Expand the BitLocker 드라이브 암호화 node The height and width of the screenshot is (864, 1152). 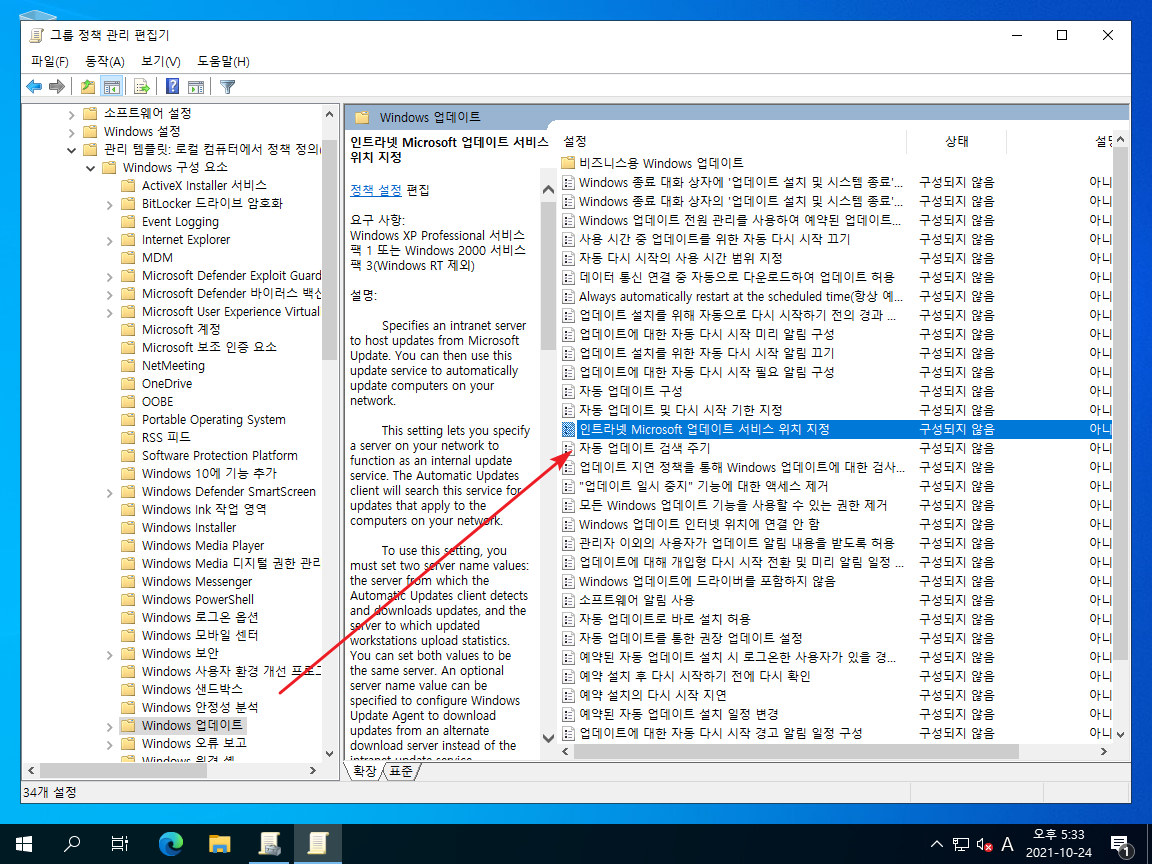pyautogui.click(x=109, y=204)
